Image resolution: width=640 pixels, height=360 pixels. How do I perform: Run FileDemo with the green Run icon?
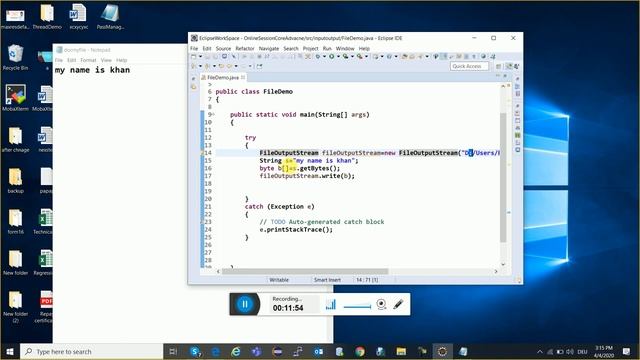point(332,56)
